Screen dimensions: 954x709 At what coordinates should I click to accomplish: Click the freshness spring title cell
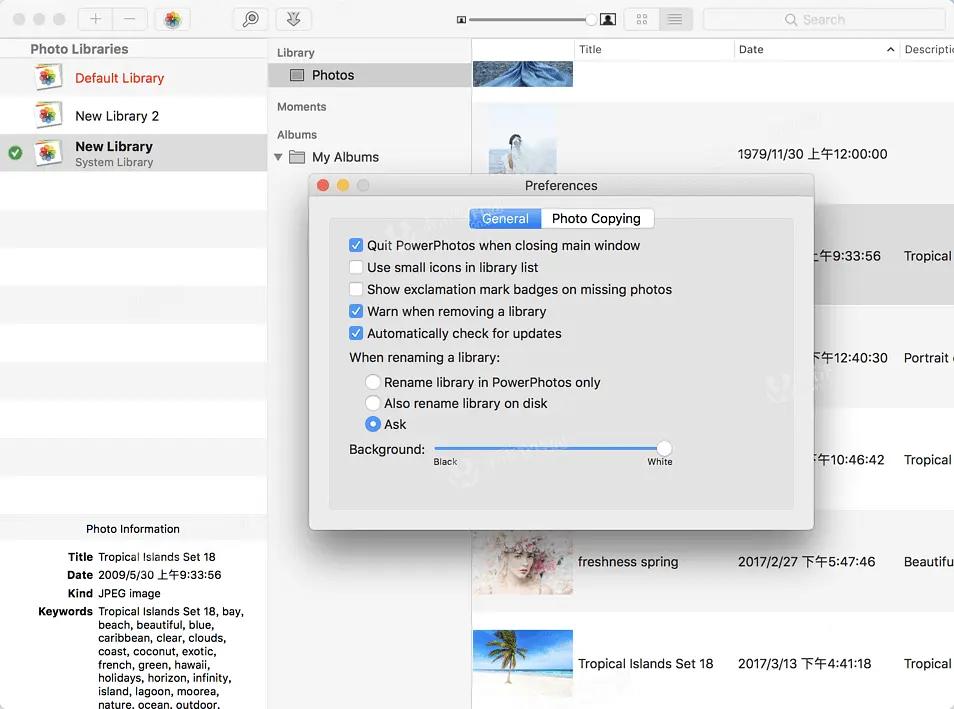(x=628, y=562)
